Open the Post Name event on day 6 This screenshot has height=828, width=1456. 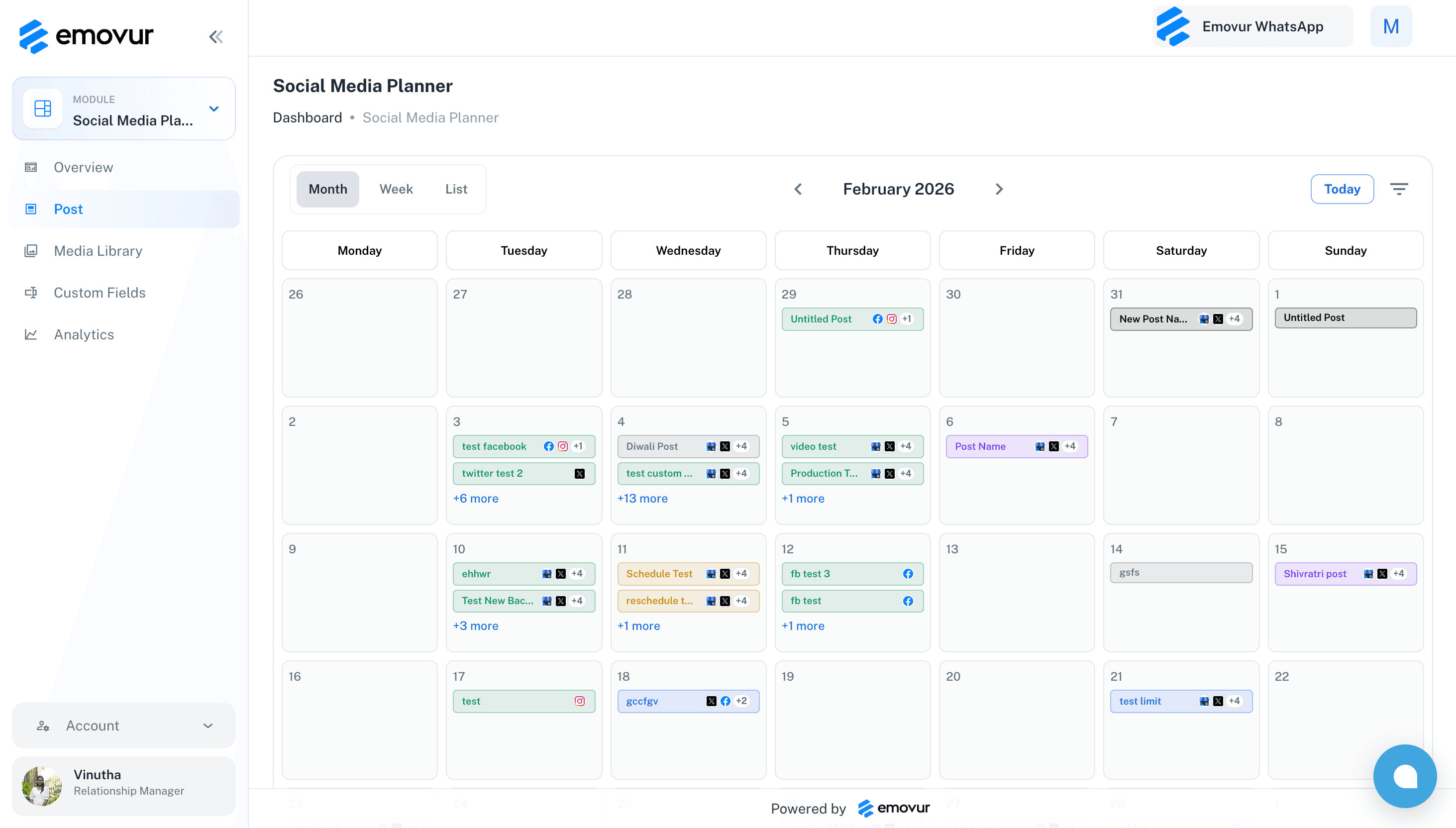(1017, 446)
